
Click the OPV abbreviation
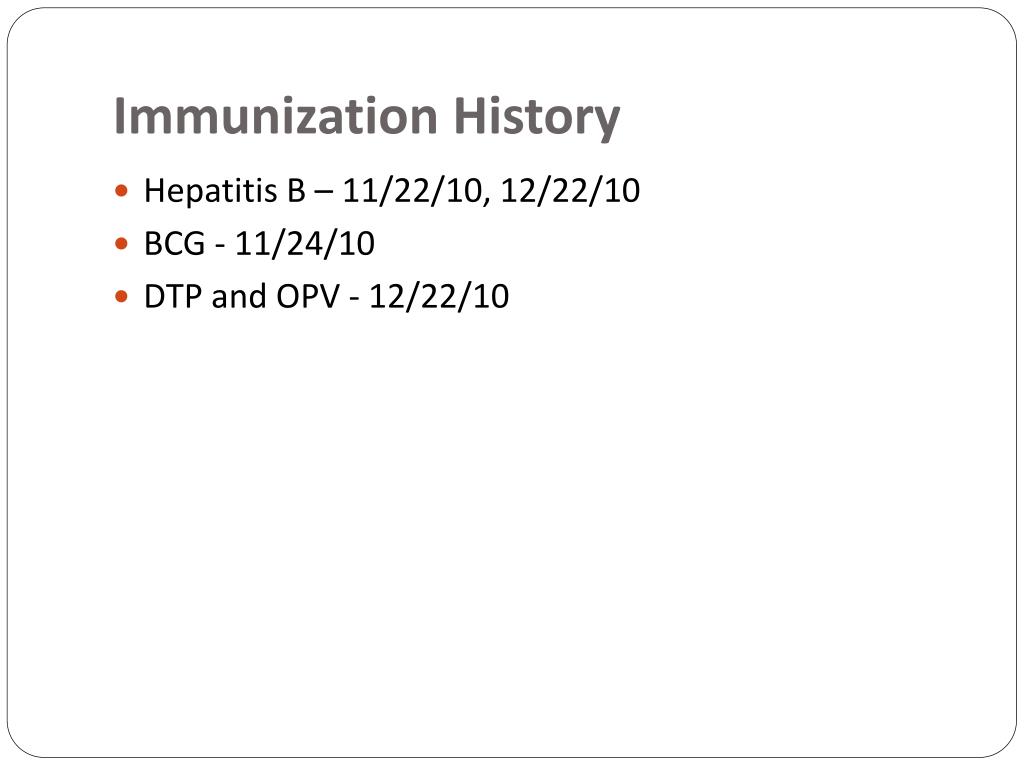pyautogui.click(x=308, y=296)
